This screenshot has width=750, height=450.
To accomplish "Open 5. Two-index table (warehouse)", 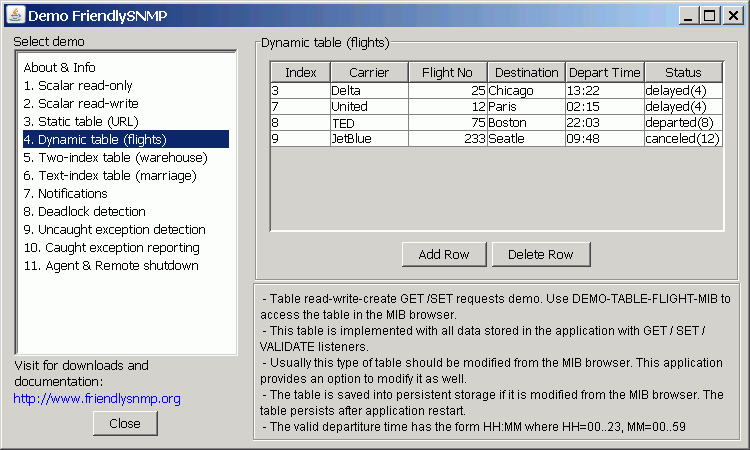I will point(126,157).
